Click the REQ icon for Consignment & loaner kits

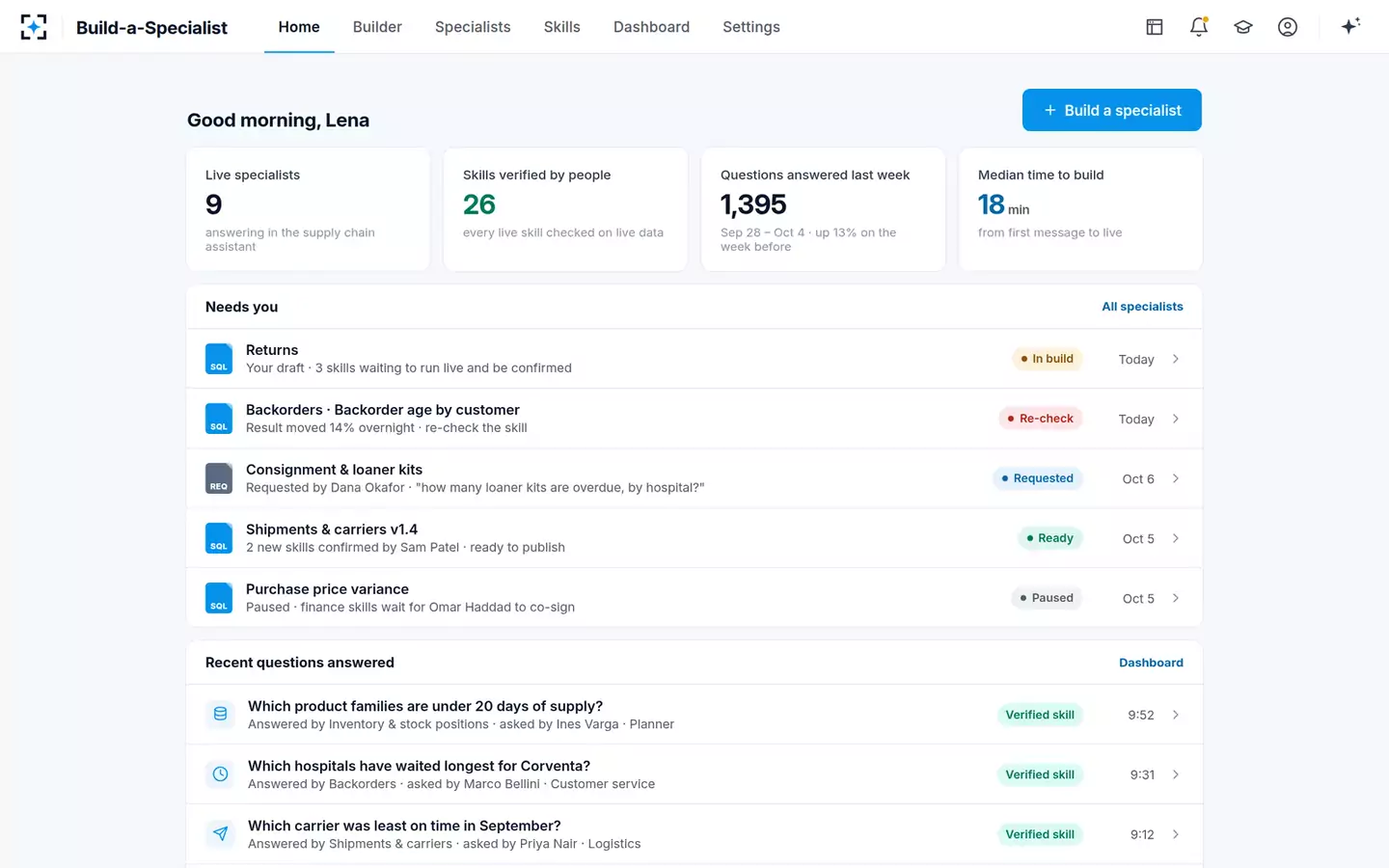219,478
